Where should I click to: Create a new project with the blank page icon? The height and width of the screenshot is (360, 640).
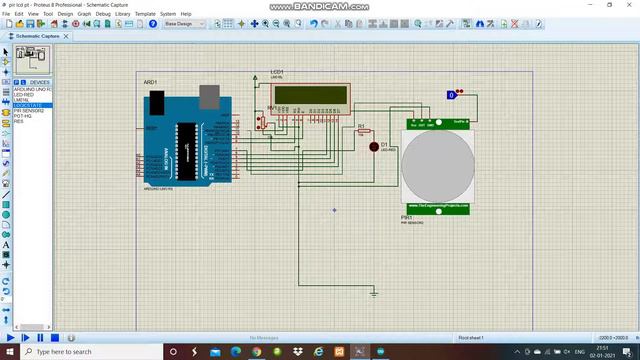9,24
